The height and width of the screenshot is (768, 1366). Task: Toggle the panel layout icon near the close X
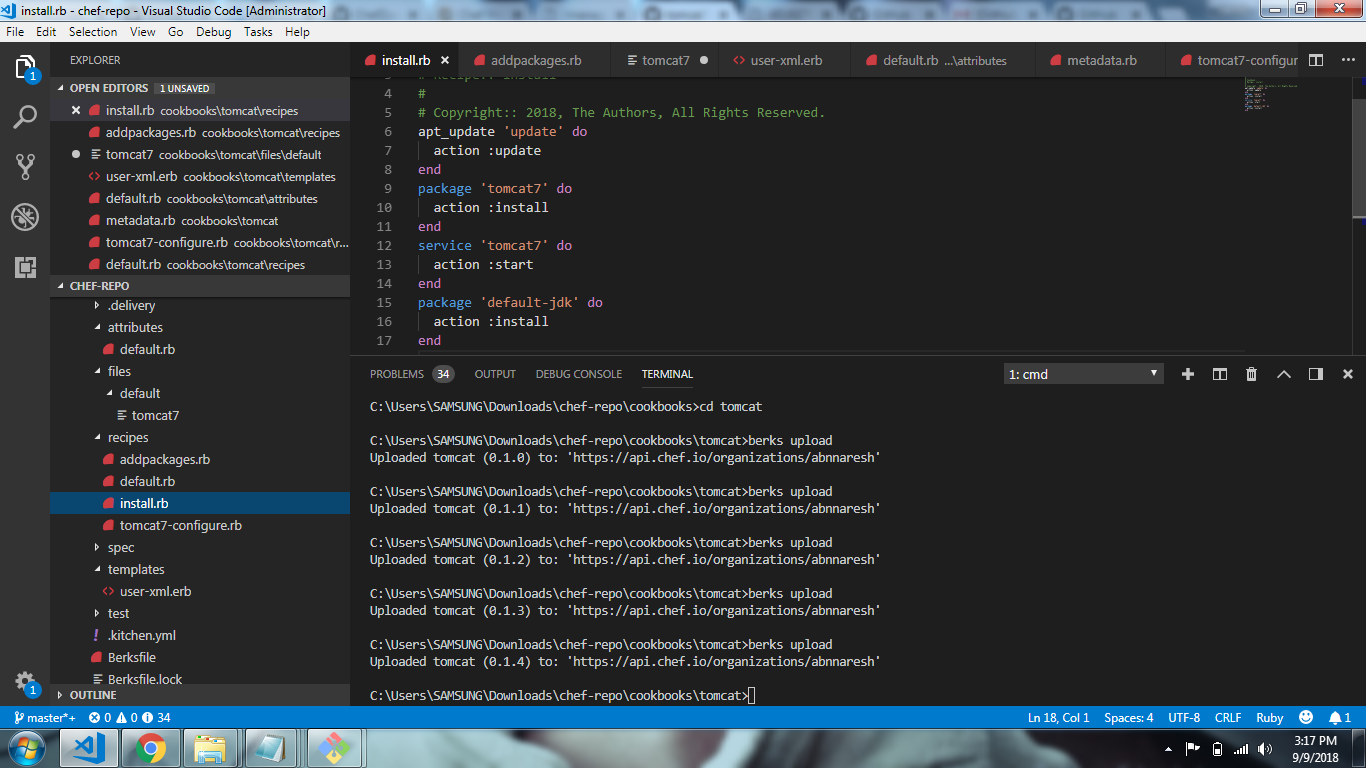point(1315,373)
